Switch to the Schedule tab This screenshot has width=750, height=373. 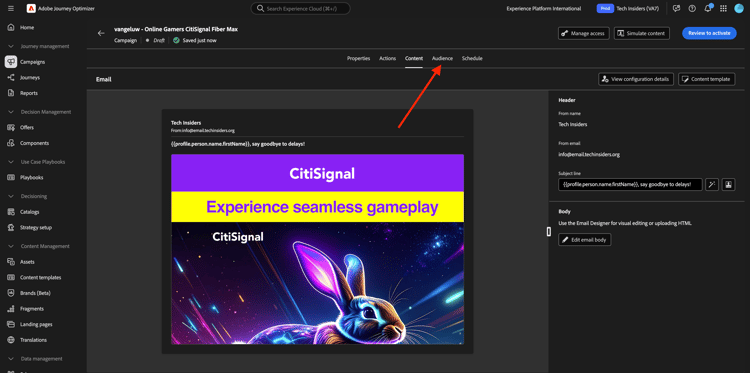coord(472,58)
